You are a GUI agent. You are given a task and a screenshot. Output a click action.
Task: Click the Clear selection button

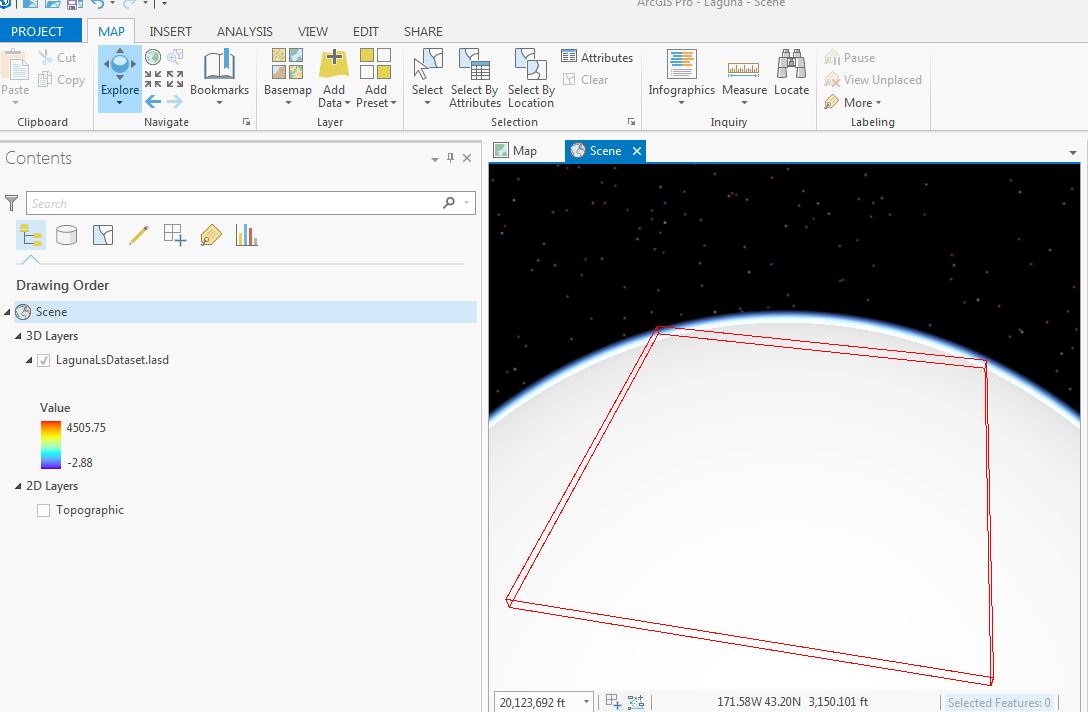tap(585, 79)
